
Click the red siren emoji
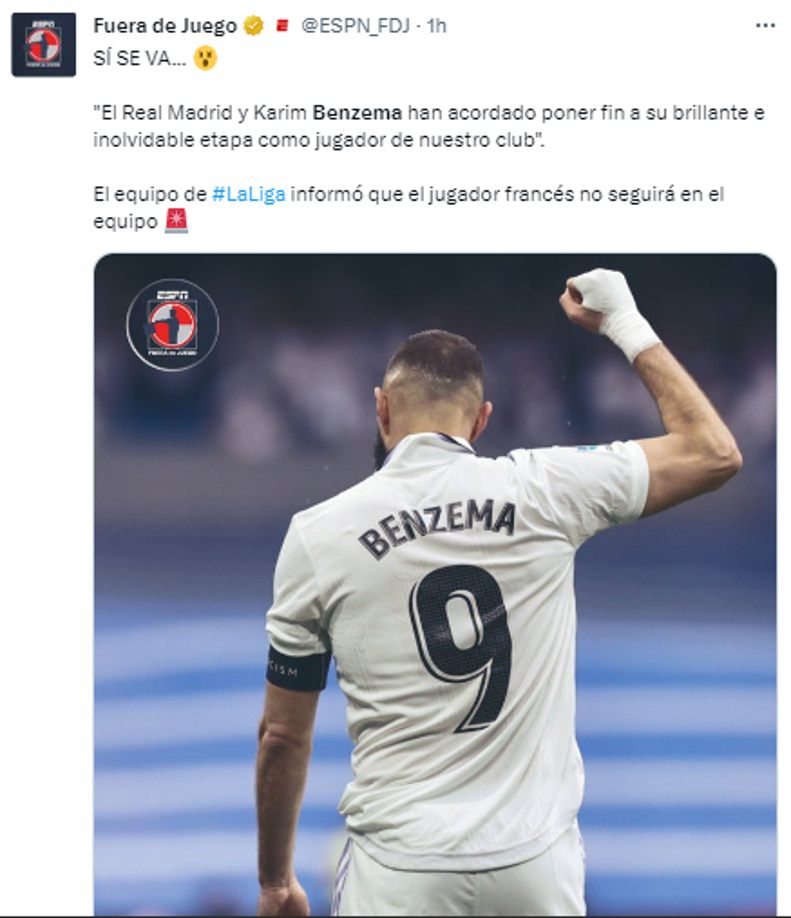(x=176, y=221)
